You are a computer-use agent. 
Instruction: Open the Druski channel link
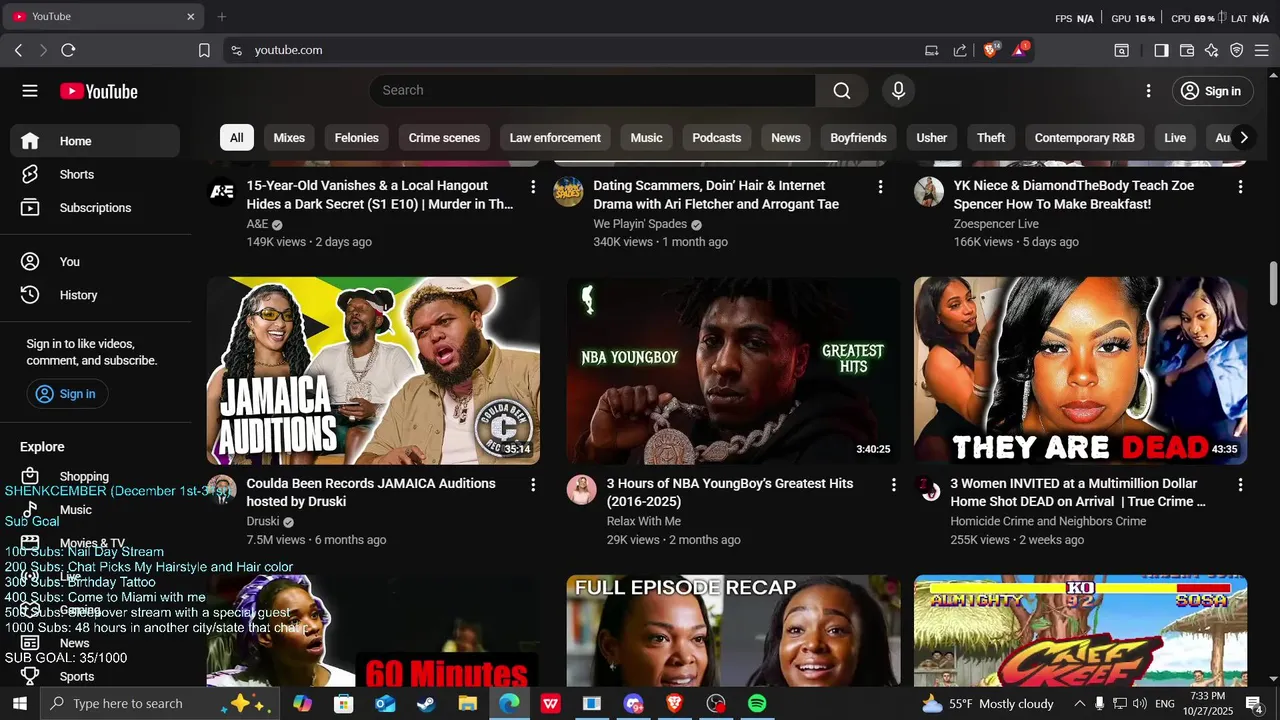click(263, 522)
